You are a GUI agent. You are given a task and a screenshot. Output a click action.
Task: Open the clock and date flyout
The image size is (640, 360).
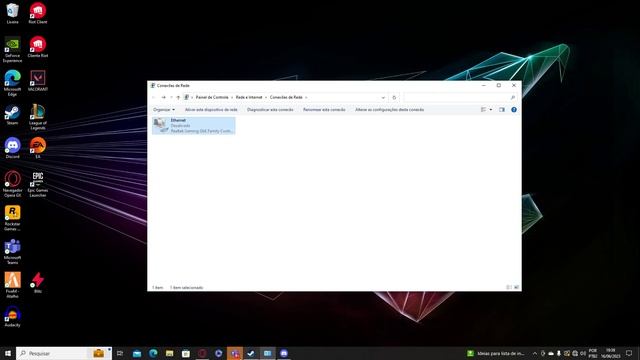coord(610,353)
